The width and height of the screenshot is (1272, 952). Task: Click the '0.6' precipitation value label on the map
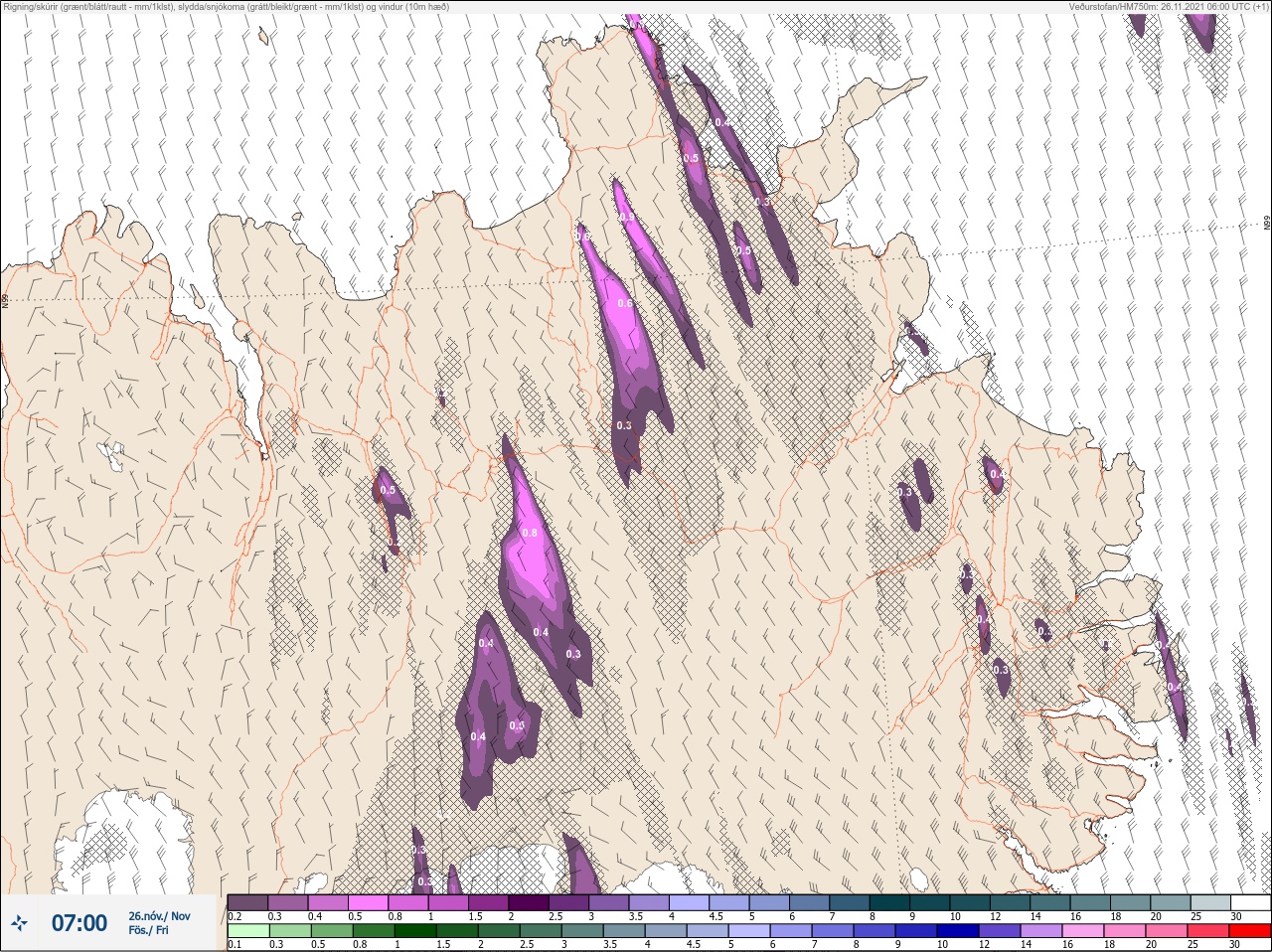pos(624,303)
